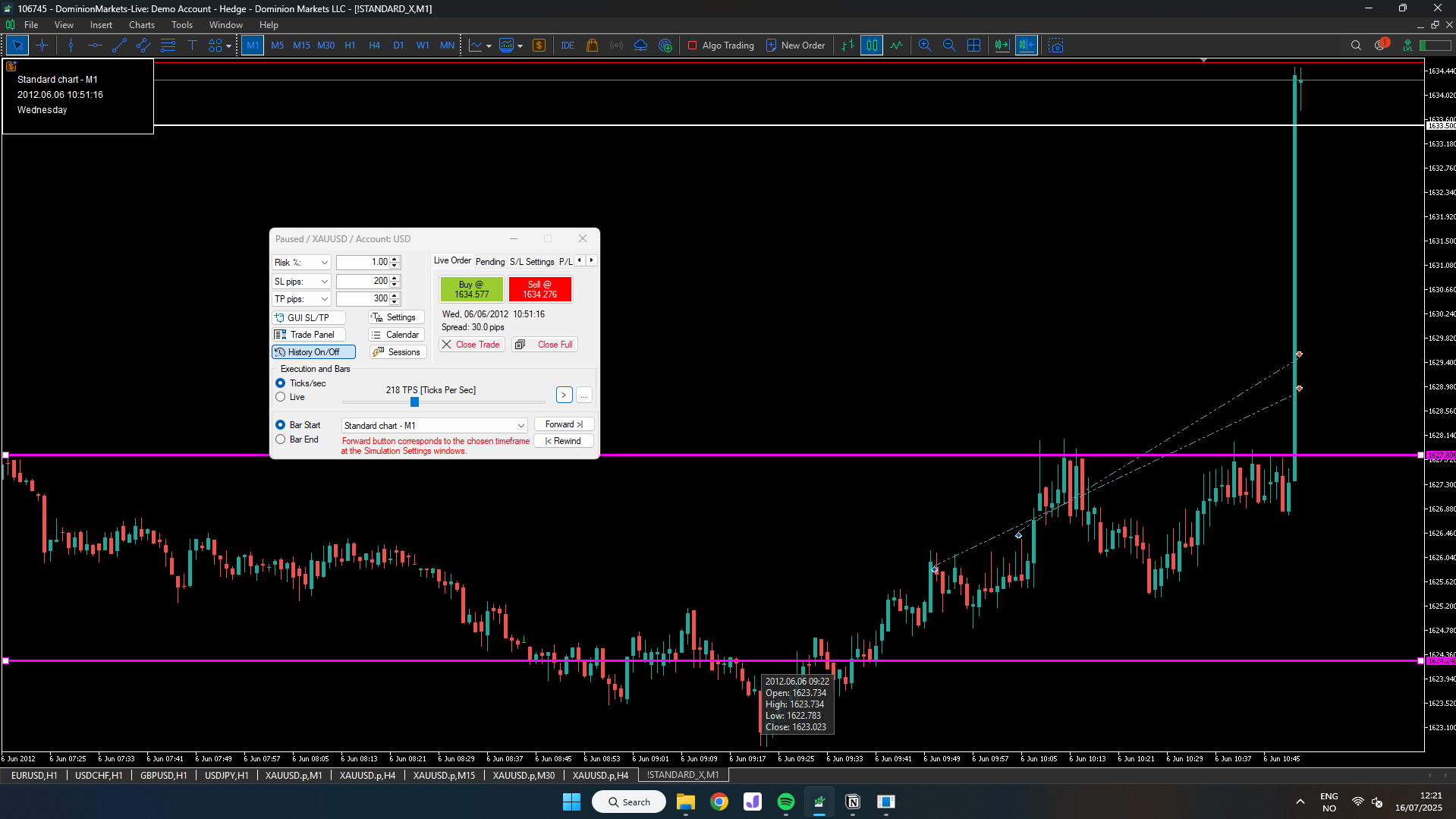Zoom out on the chart
The image size is (1456, 819).
coord(949,46)
